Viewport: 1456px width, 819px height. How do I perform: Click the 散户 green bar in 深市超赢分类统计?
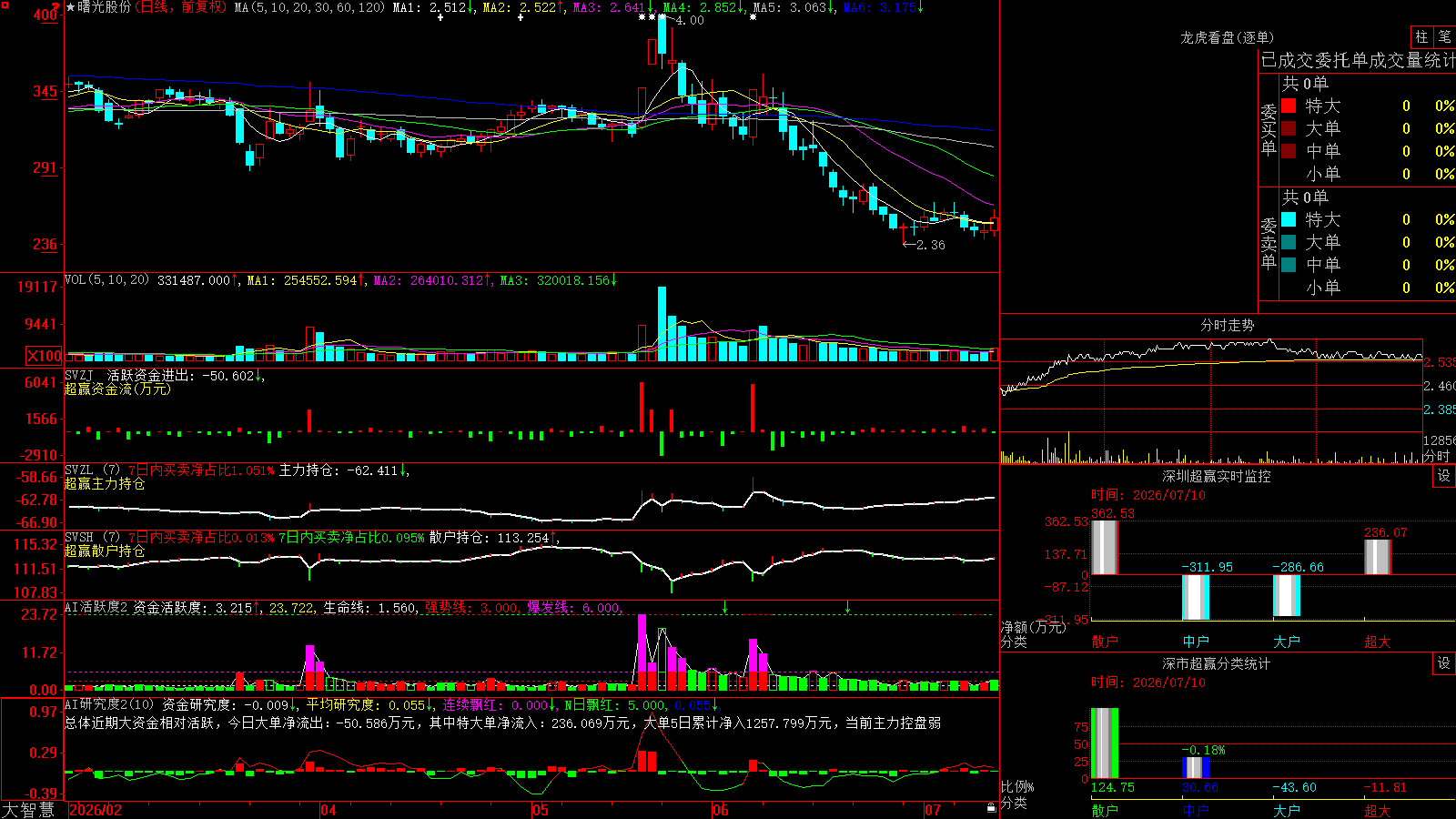(1105, 743)
